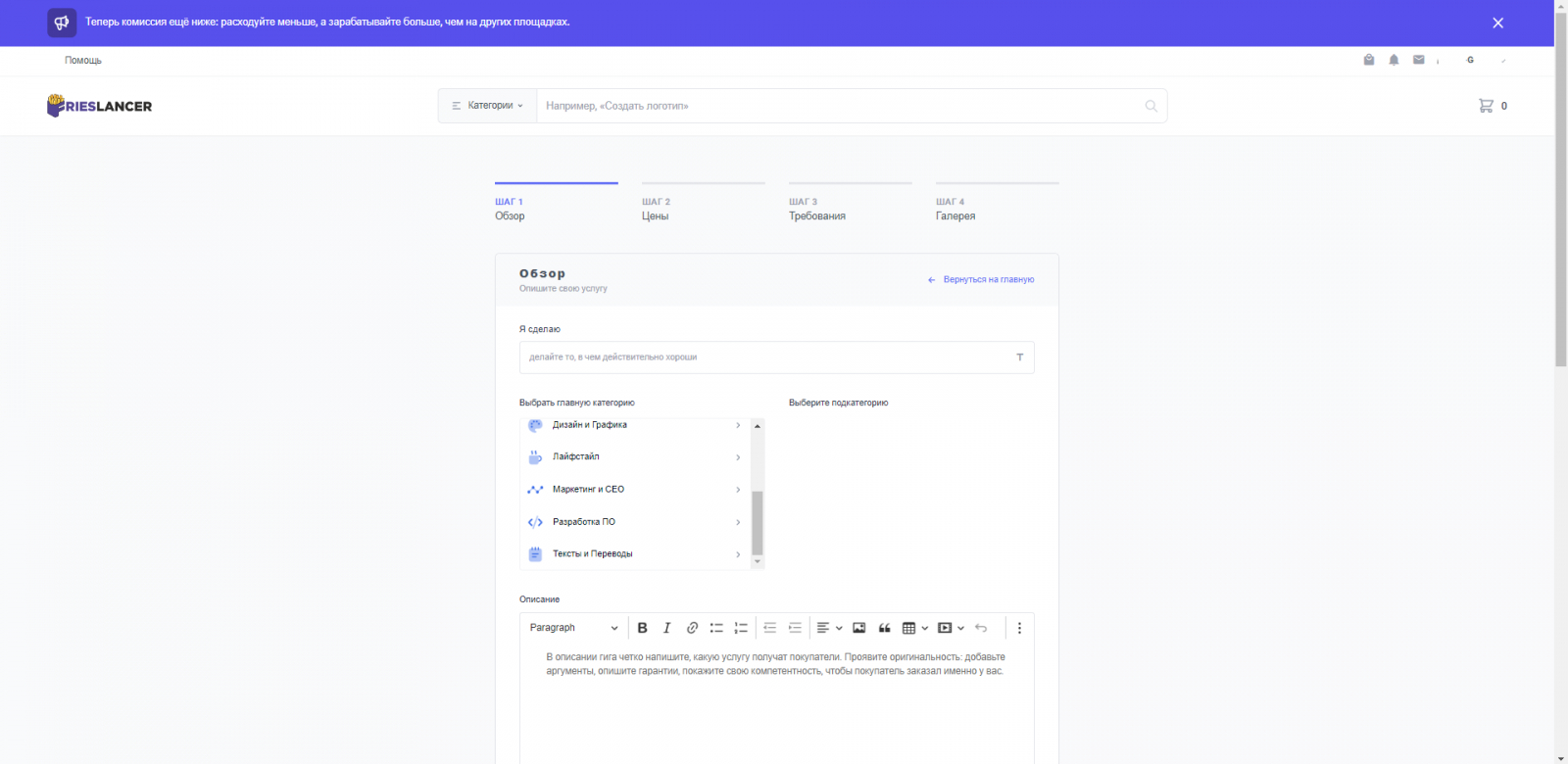Switch to step 3 Требования

click(x=850, y=203)
